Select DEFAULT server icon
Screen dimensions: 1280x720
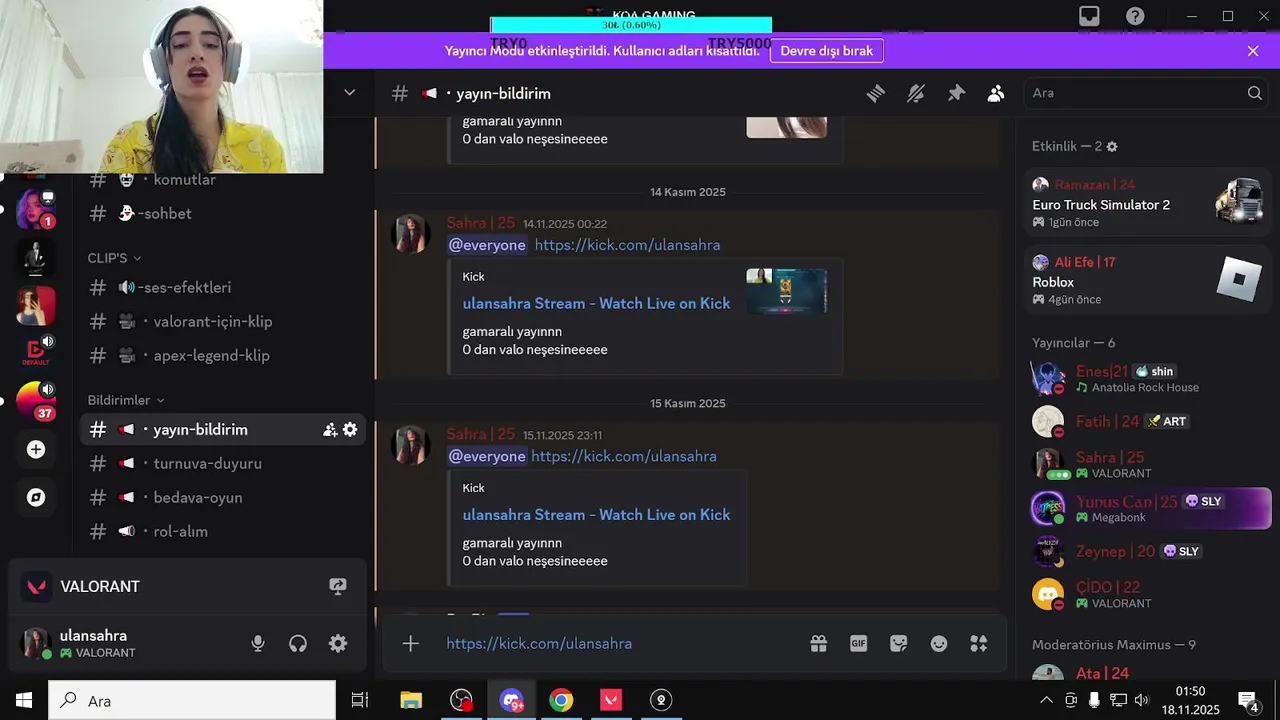(36, 353)
